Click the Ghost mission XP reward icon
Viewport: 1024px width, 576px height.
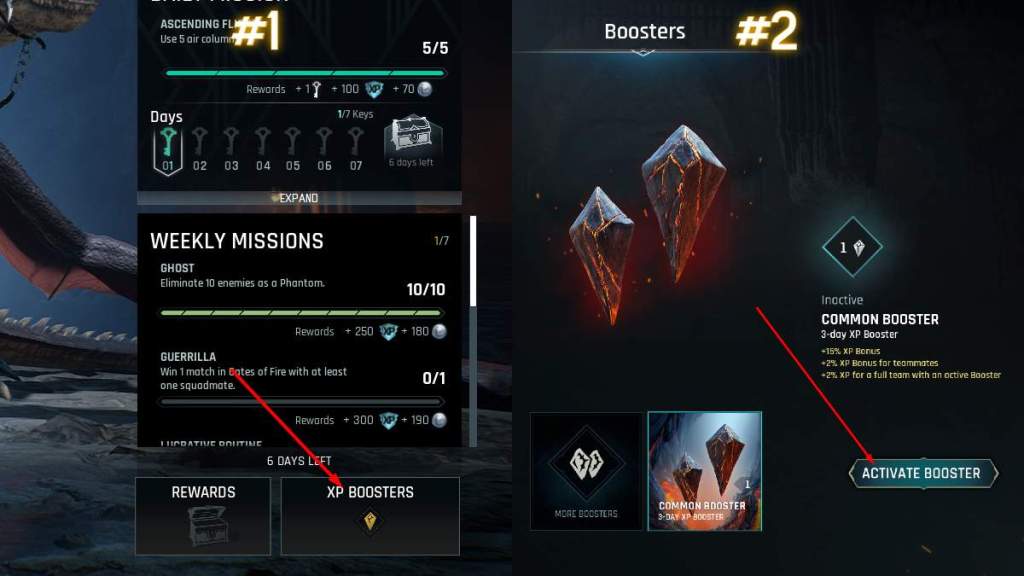click(389, 332)
